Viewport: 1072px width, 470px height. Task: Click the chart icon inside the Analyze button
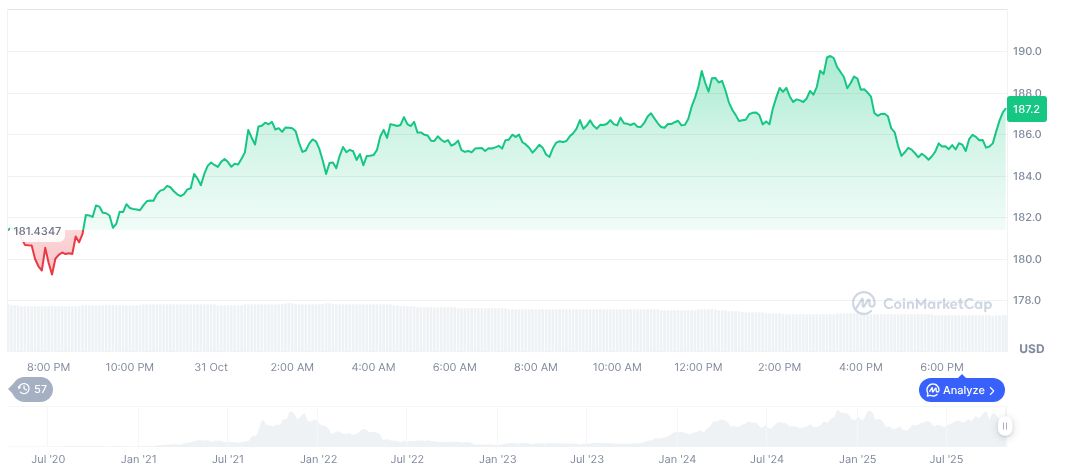[932, 390]
